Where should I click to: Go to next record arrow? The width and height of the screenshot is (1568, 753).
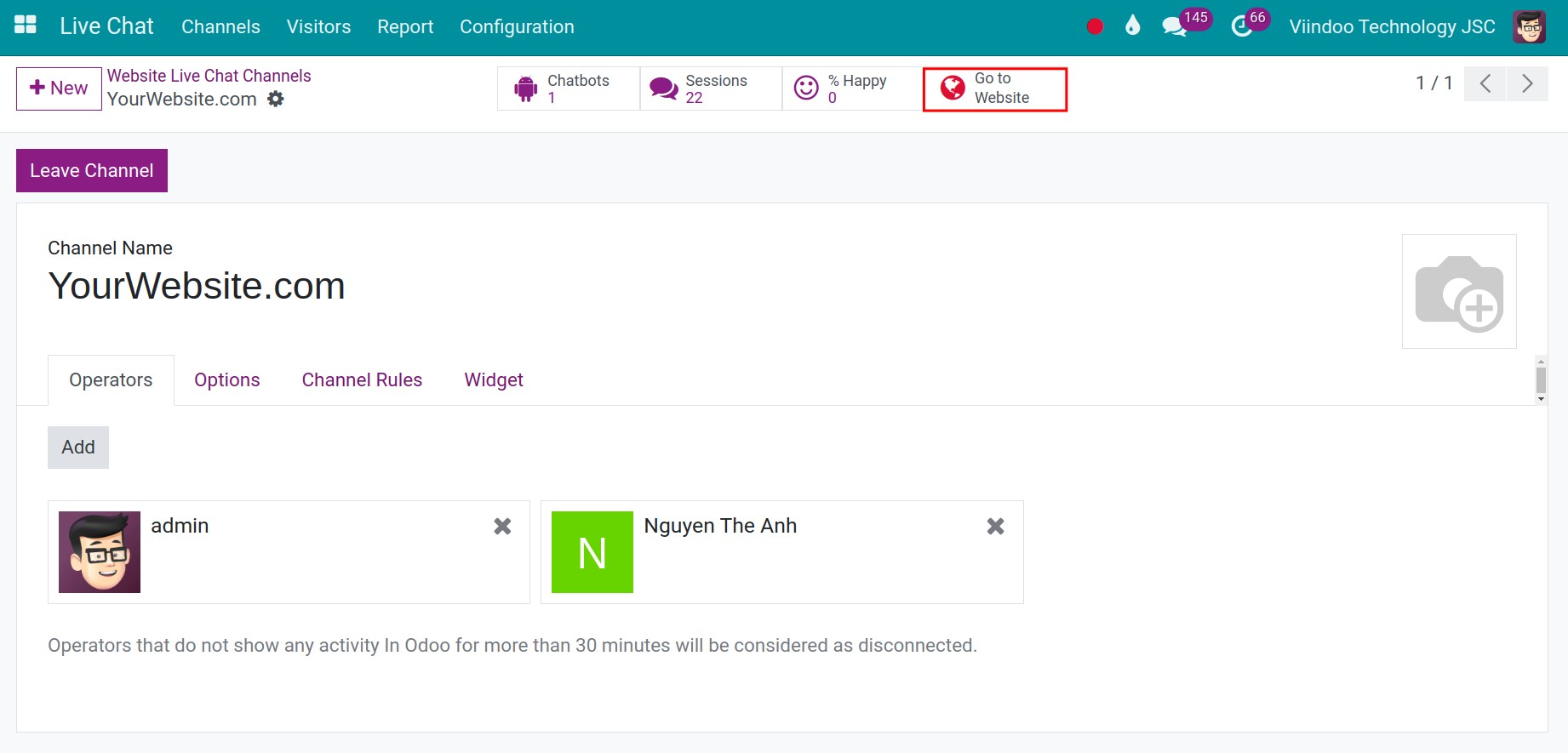click(1527, 83)
